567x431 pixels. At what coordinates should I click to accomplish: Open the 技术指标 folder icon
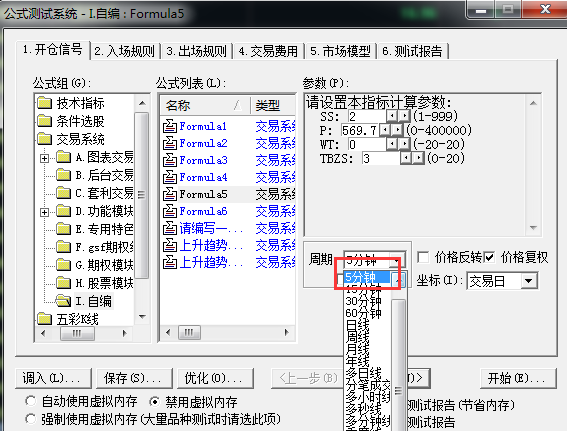(44, 103)
